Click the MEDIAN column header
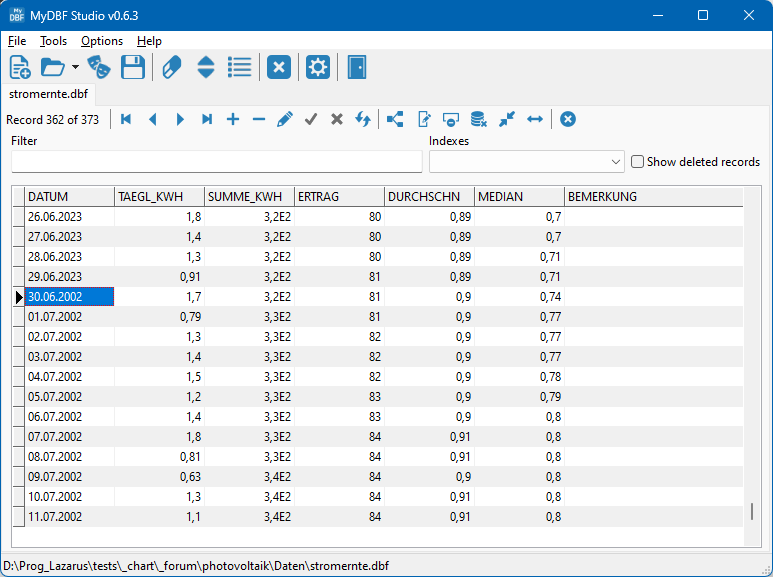Screen dimensions: 773x577 (519, 197)
